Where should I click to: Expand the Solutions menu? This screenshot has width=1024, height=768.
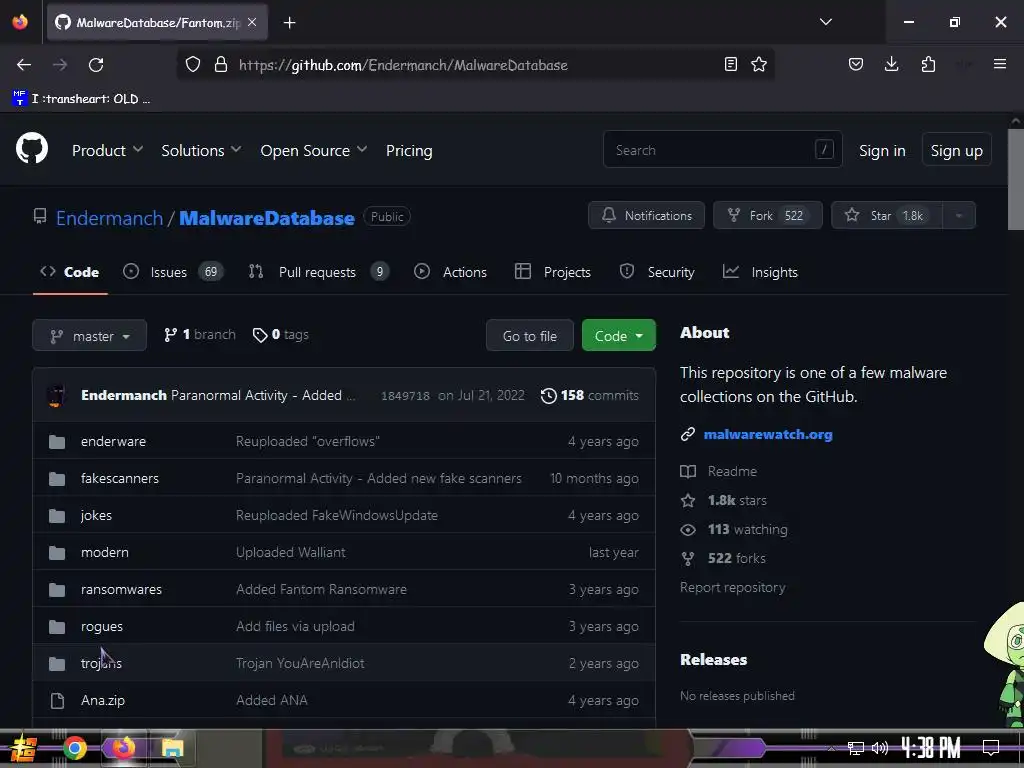tap(201, 150)
